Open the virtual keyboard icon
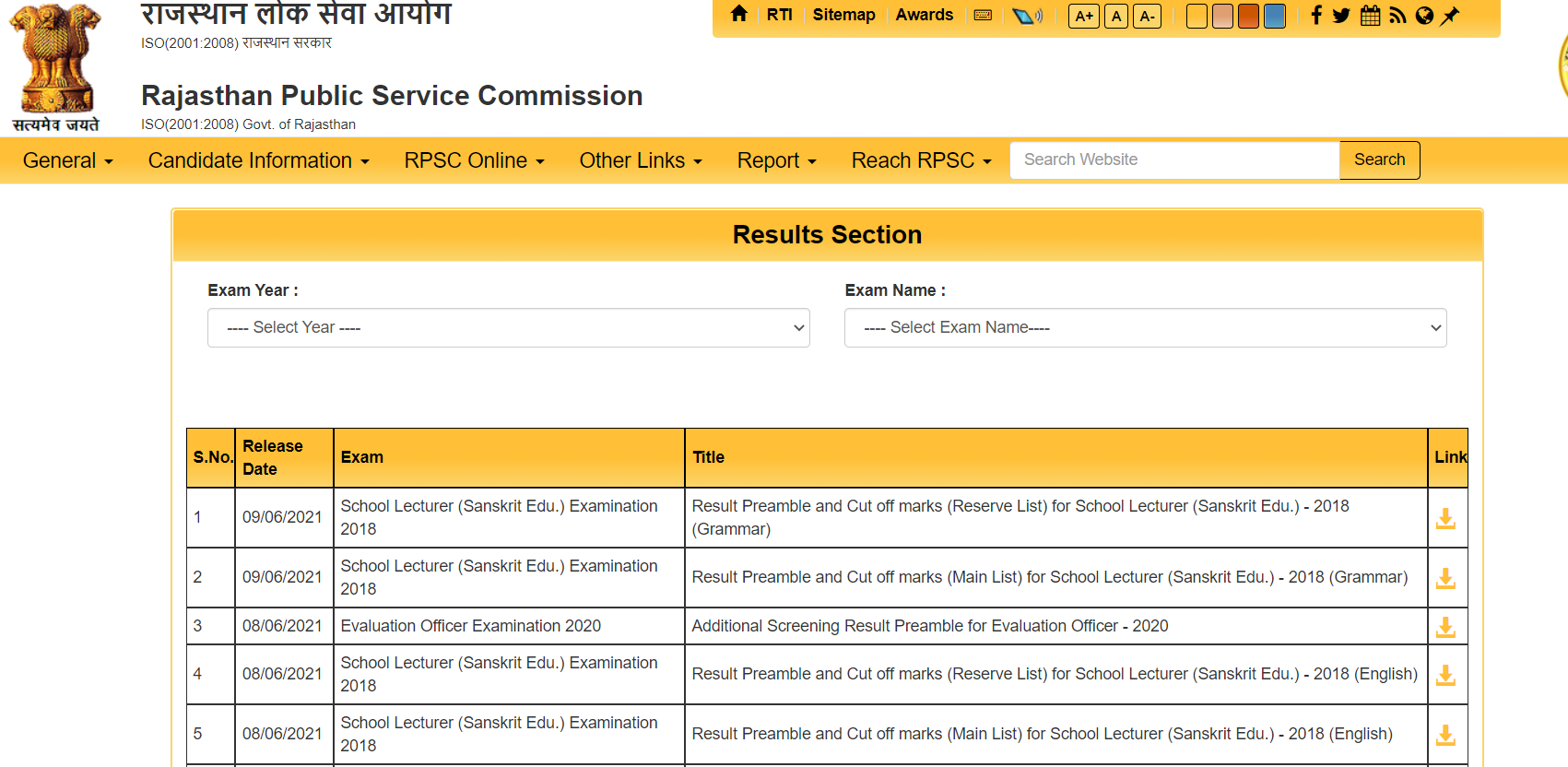Screen dimensions: 1568x767 click(983, 16)
